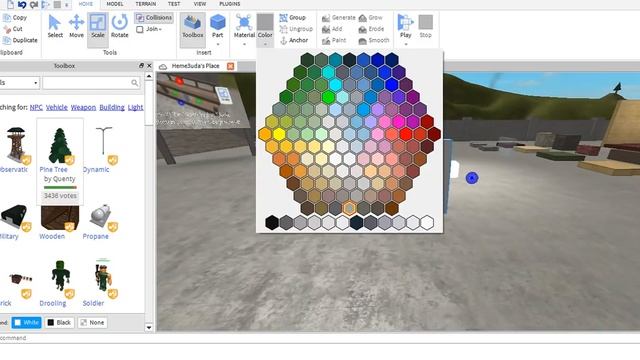Anchor the selected part

(x=294, y=40)
